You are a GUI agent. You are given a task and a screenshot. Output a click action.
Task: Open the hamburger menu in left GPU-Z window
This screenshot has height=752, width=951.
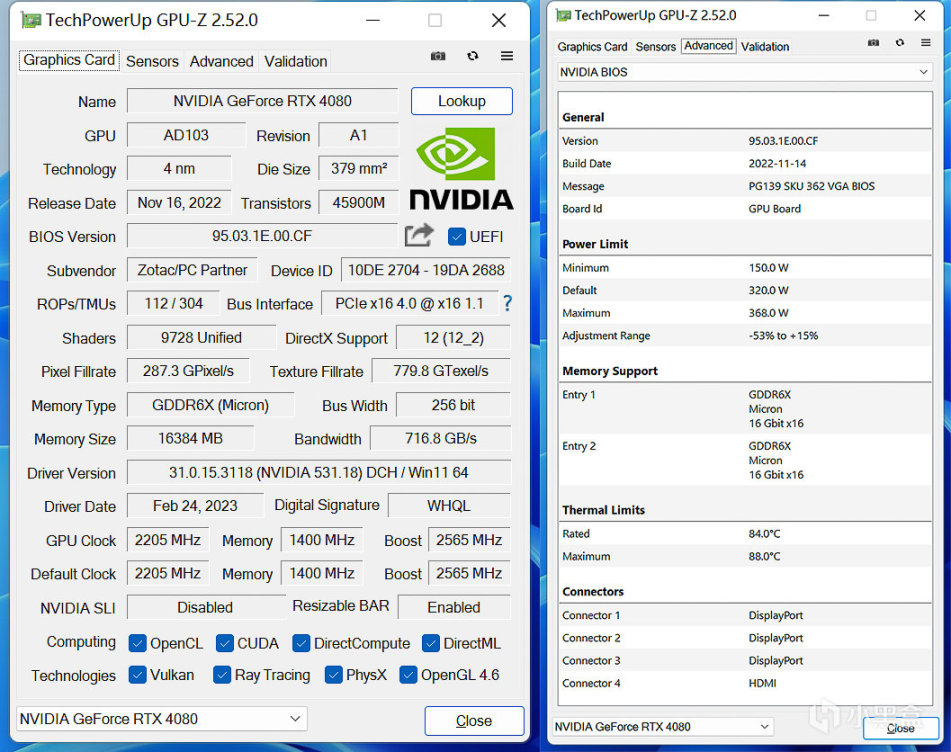[x=507, y=56]
